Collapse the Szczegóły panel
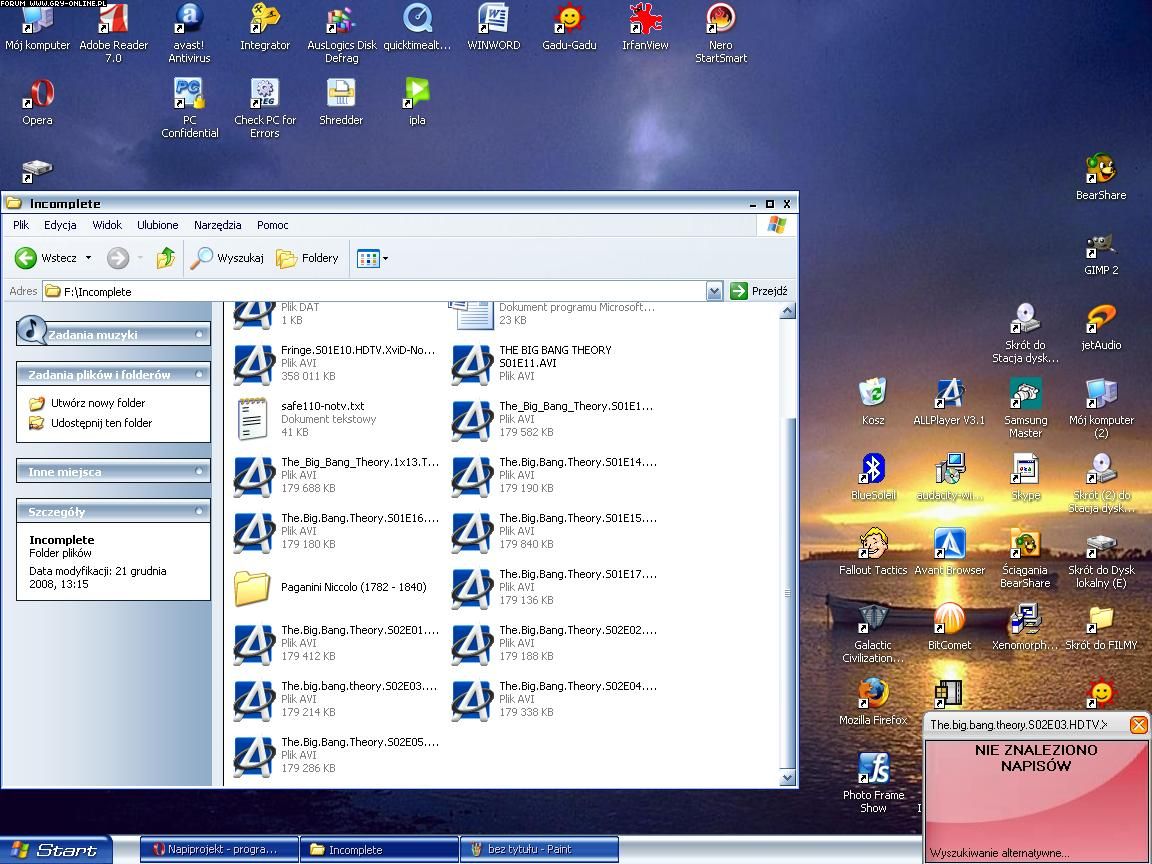Image resolution: width=1152 pixels, height=864 pixels. click(199, 511)
